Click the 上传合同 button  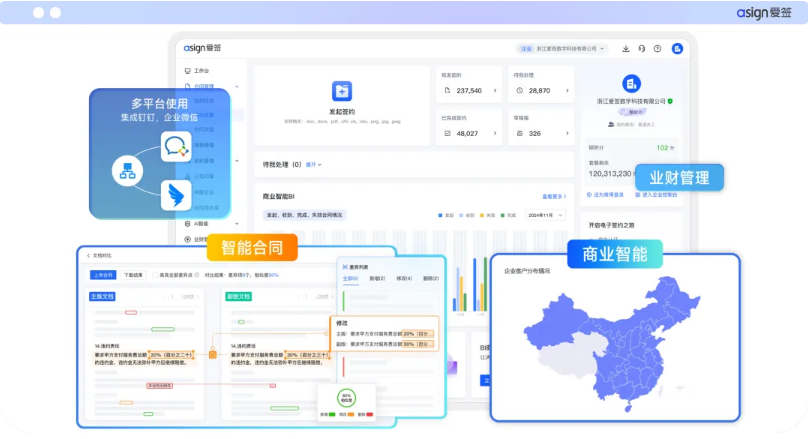point(102,274)
